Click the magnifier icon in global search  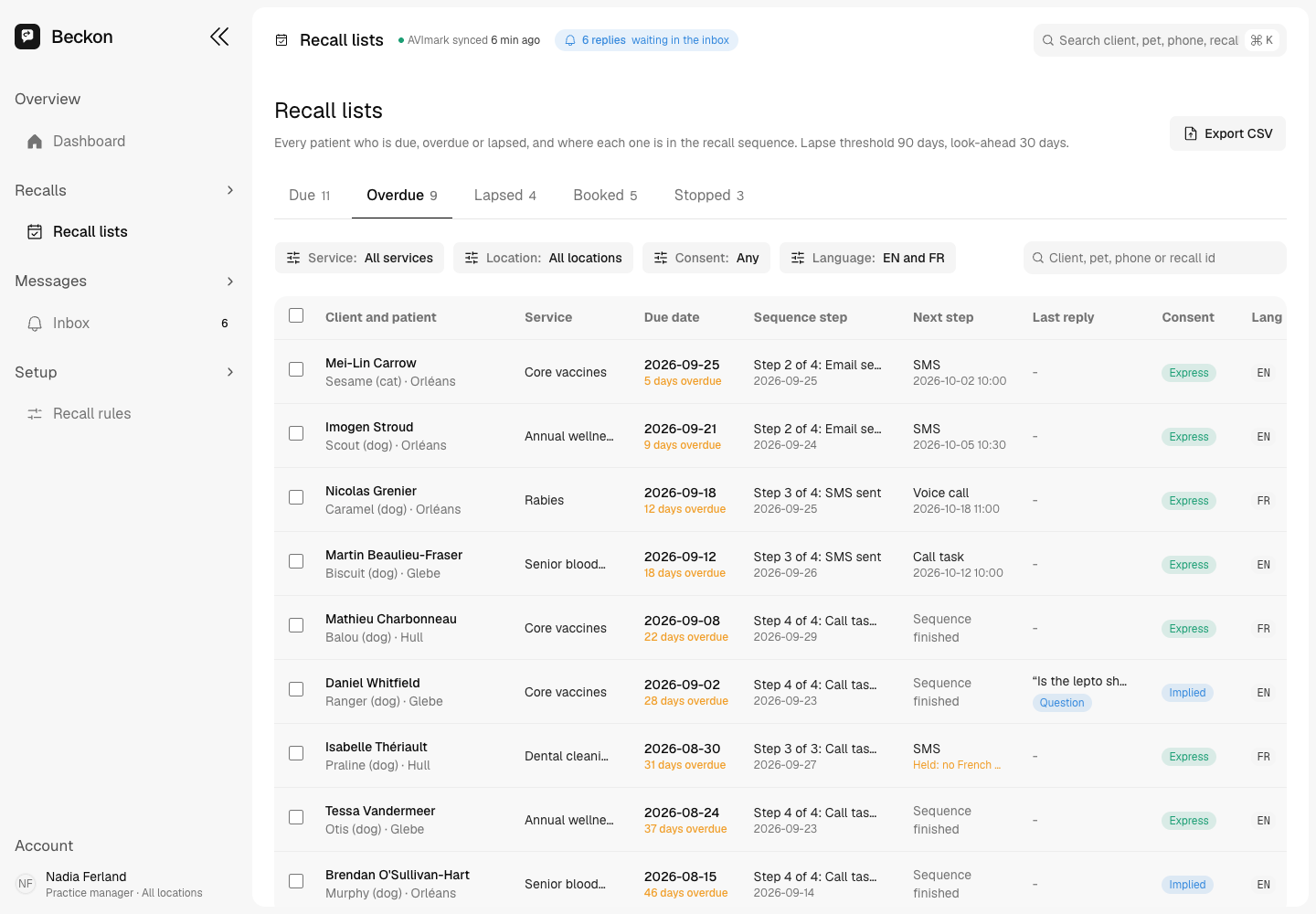pyautogui.click(x=1048, y=40)
